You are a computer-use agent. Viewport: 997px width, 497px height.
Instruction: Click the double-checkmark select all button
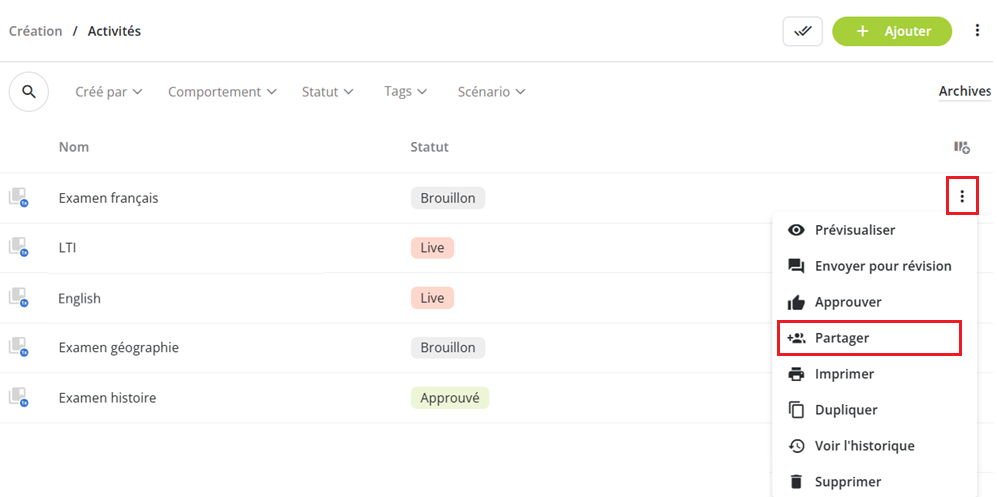coord(802,31)
